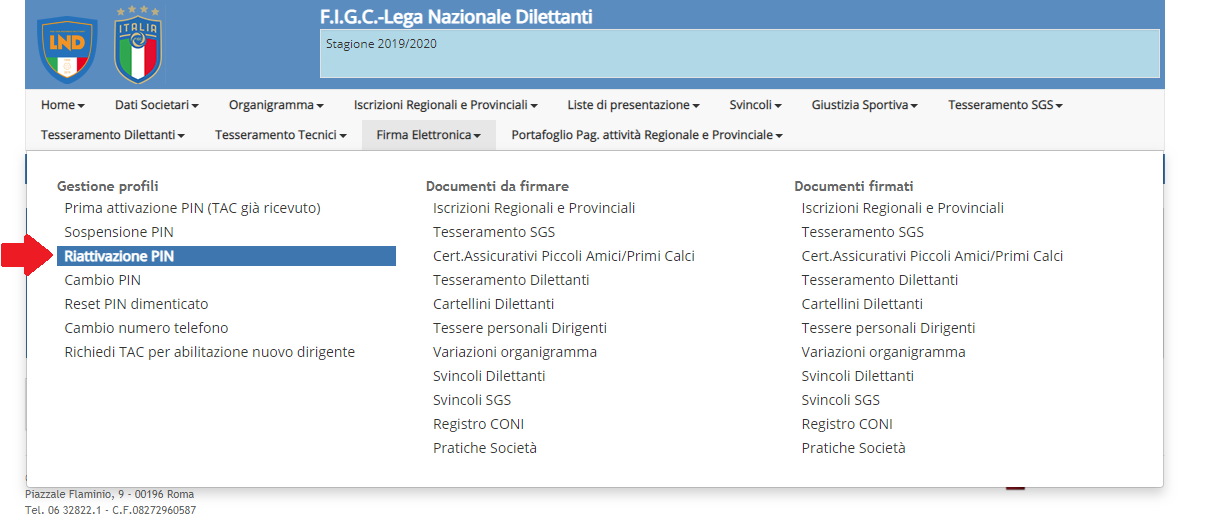1213x530 pixels.
Task: Collapse the Firma Elettronica menu
Action: click(429, 135)
